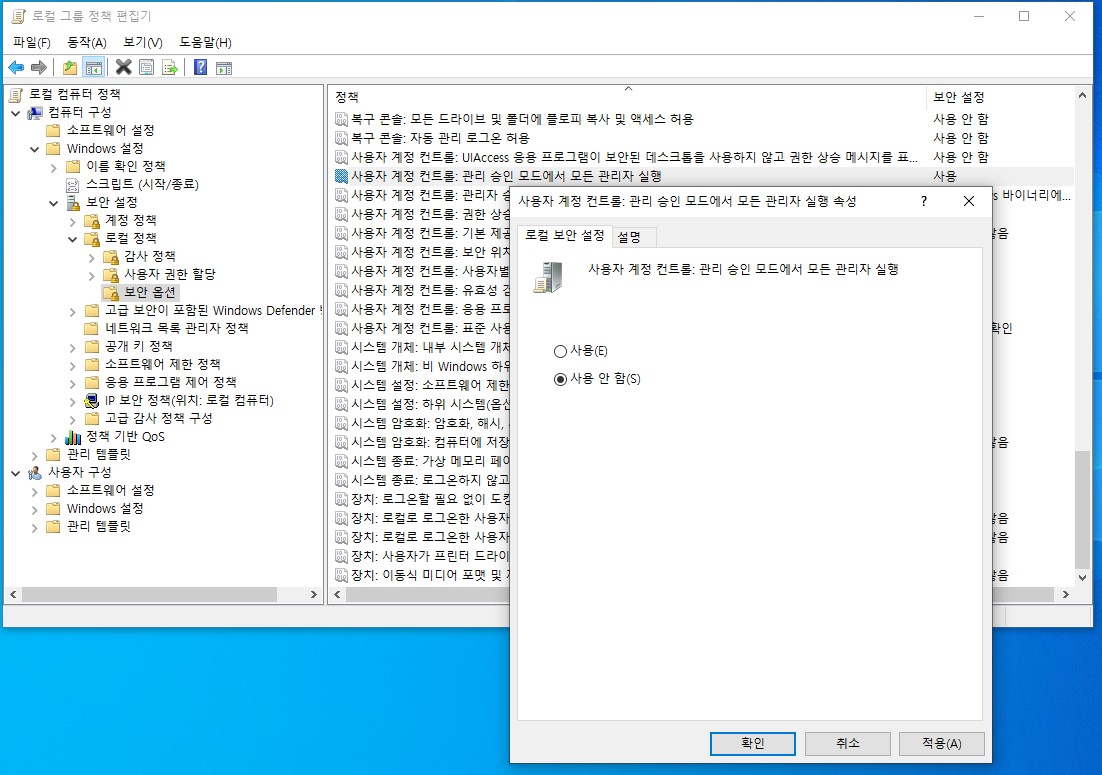Click icon of 시스템 종료: 가상 메모리 row
This screenshot has width=1102, height=775.
(x=342, y=461)
